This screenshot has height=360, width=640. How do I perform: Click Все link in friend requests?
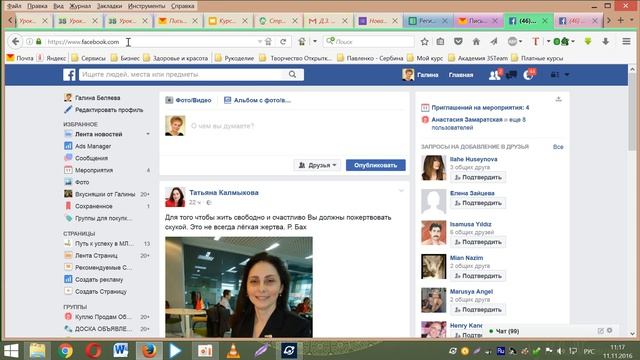(558, 147)
